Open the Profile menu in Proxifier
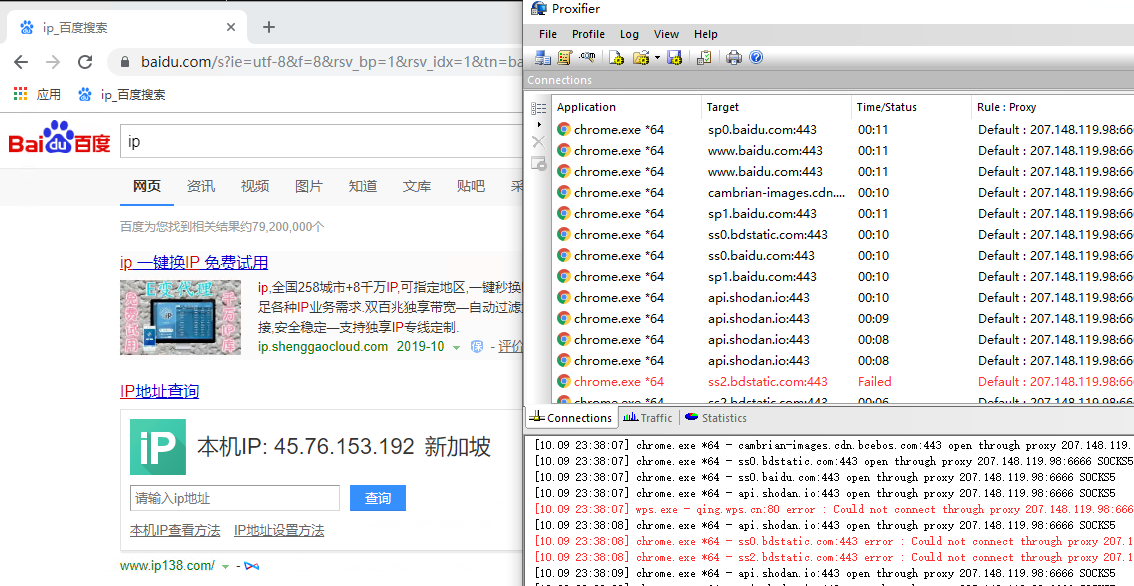1134x586 pixels. coord(588,34)
